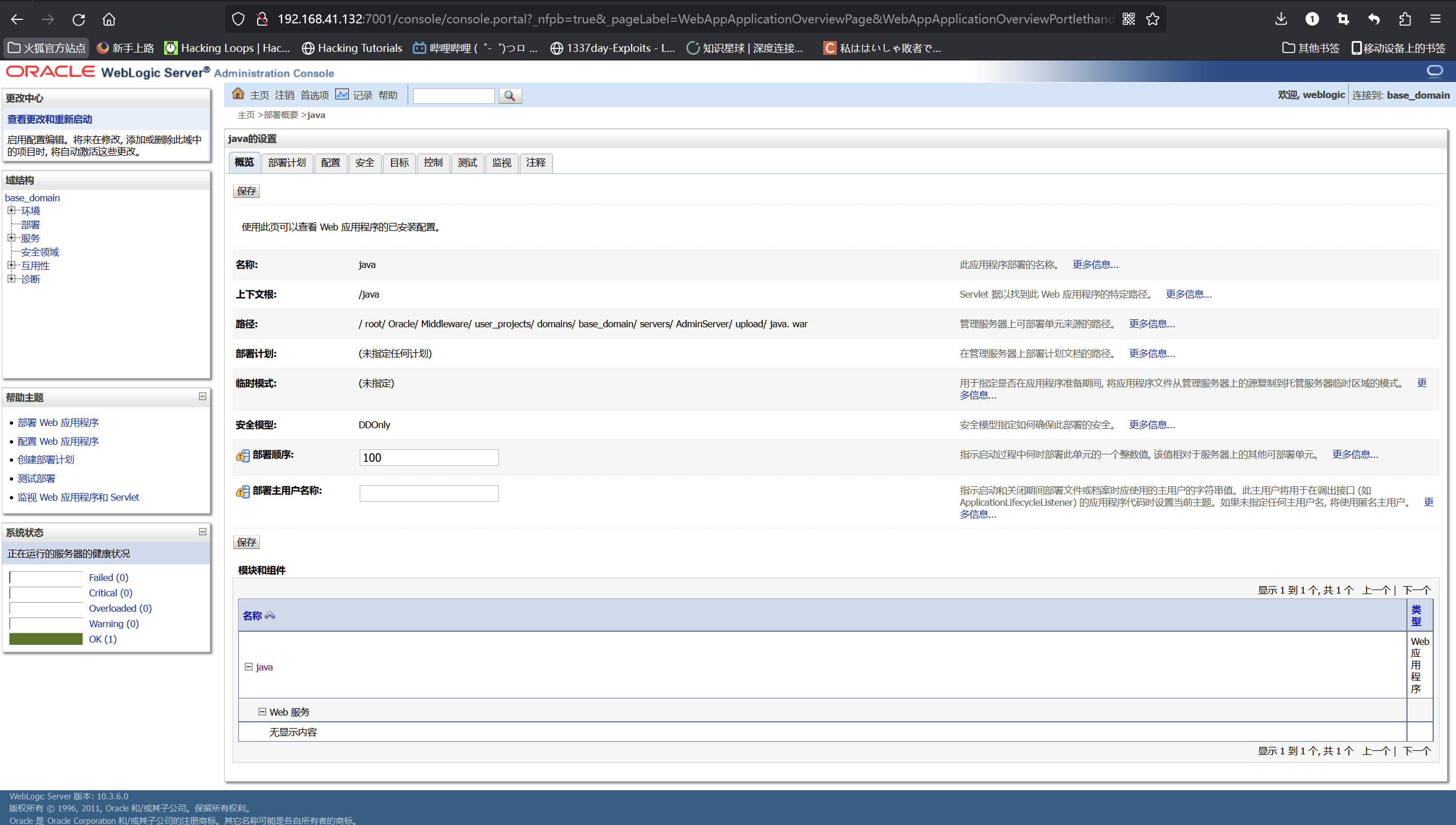
Task: Click the icon next to 部署主用户名称
Action: [x=243, y=491]
